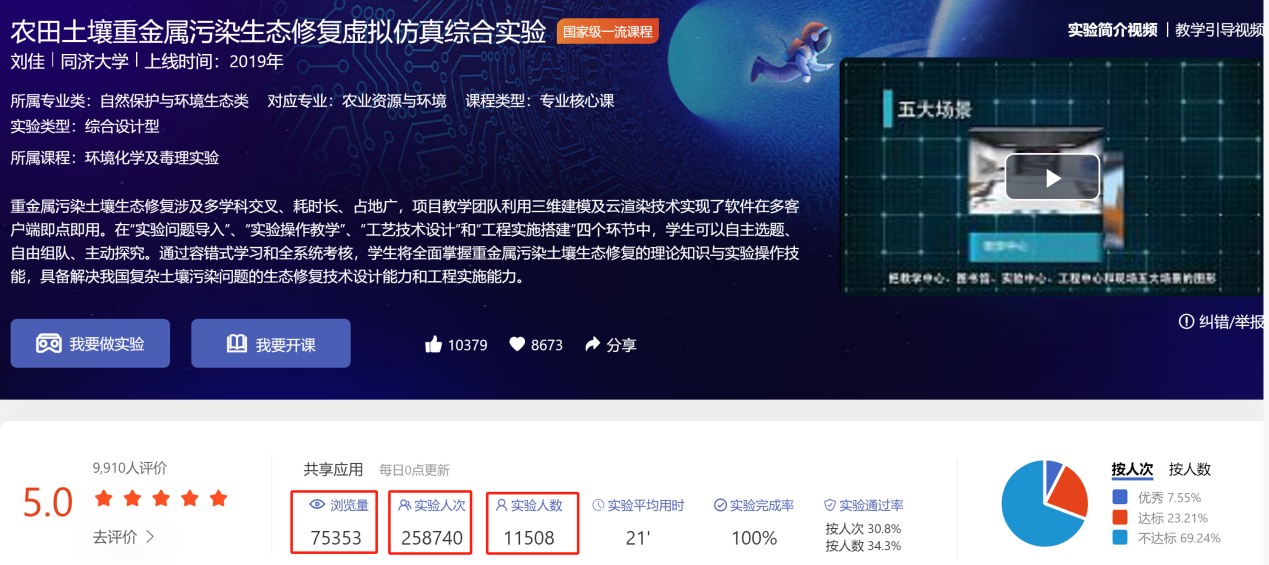Viewport: 1269px width, 565px height.
Task: Click the blue 优秀 legend swatch
Action: (1120, 497)
